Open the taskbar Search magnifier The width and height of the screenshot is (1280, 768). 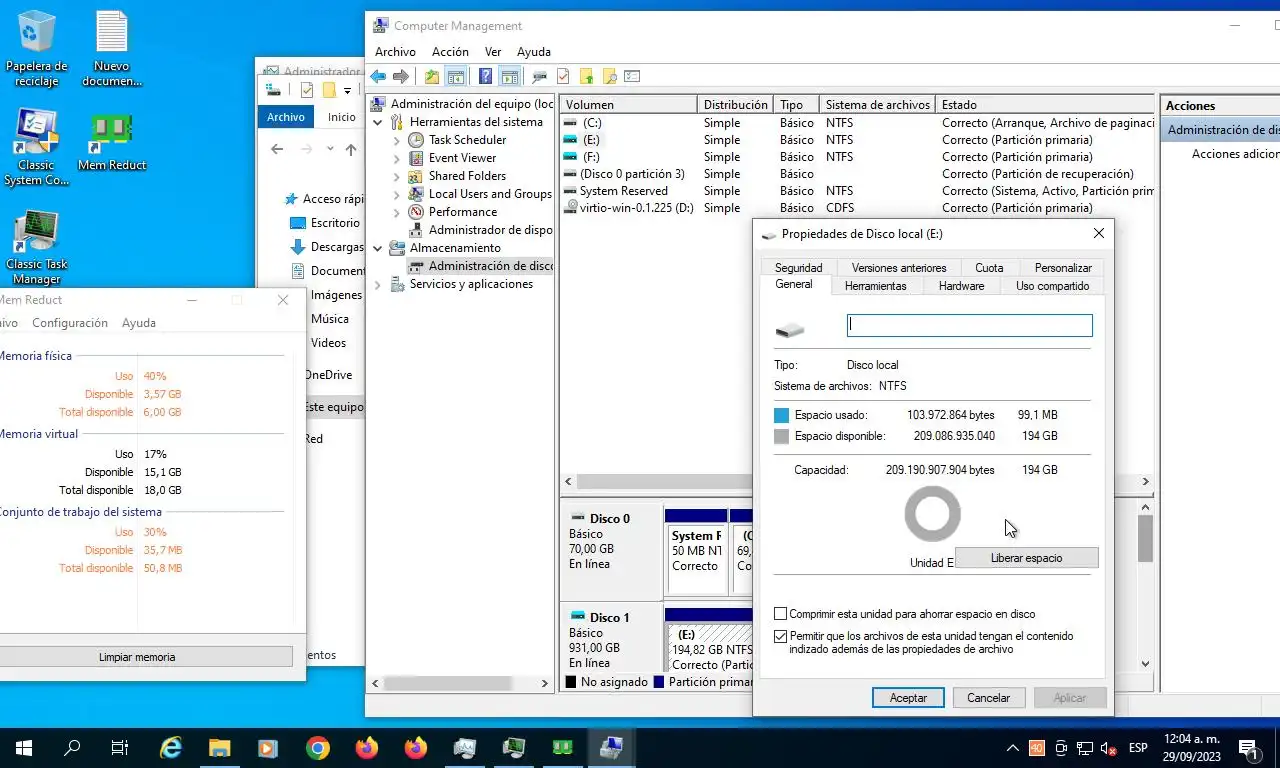(x=72, y=747)
